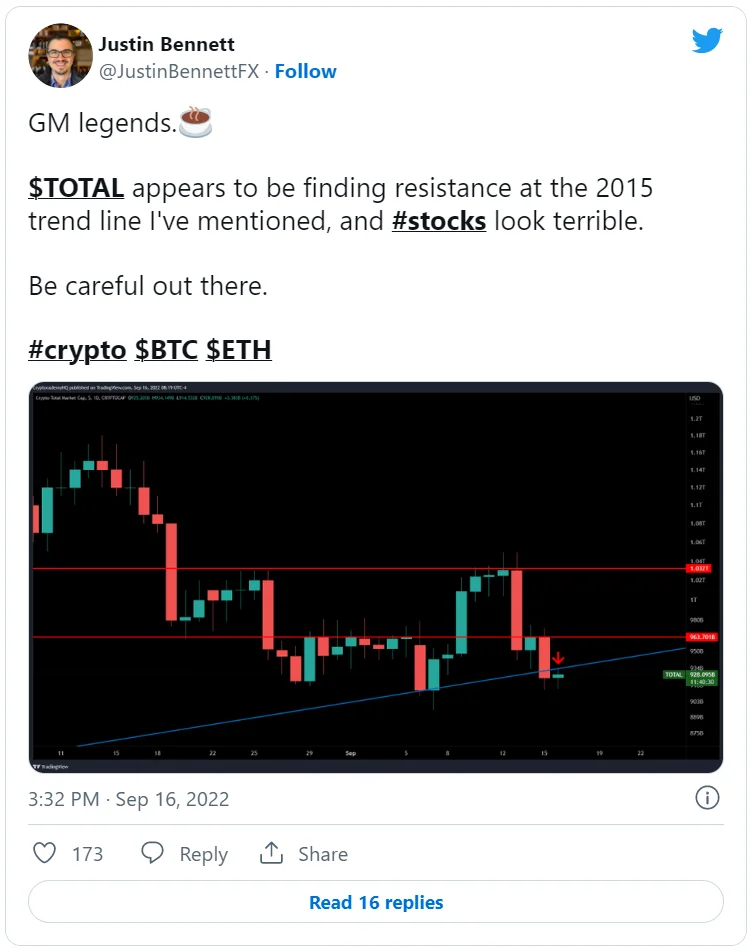Open the $TOTAL cashtag link
The width and height of the screenshot is (753, 951).
[76, 188]
